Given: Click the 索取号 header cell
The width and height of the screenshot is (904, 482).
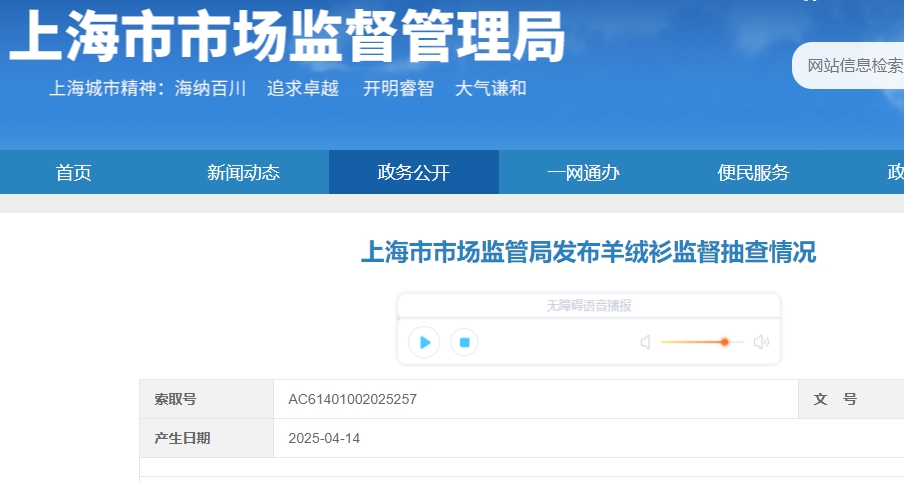Looking at the screenshot, I should coord(176,399).
